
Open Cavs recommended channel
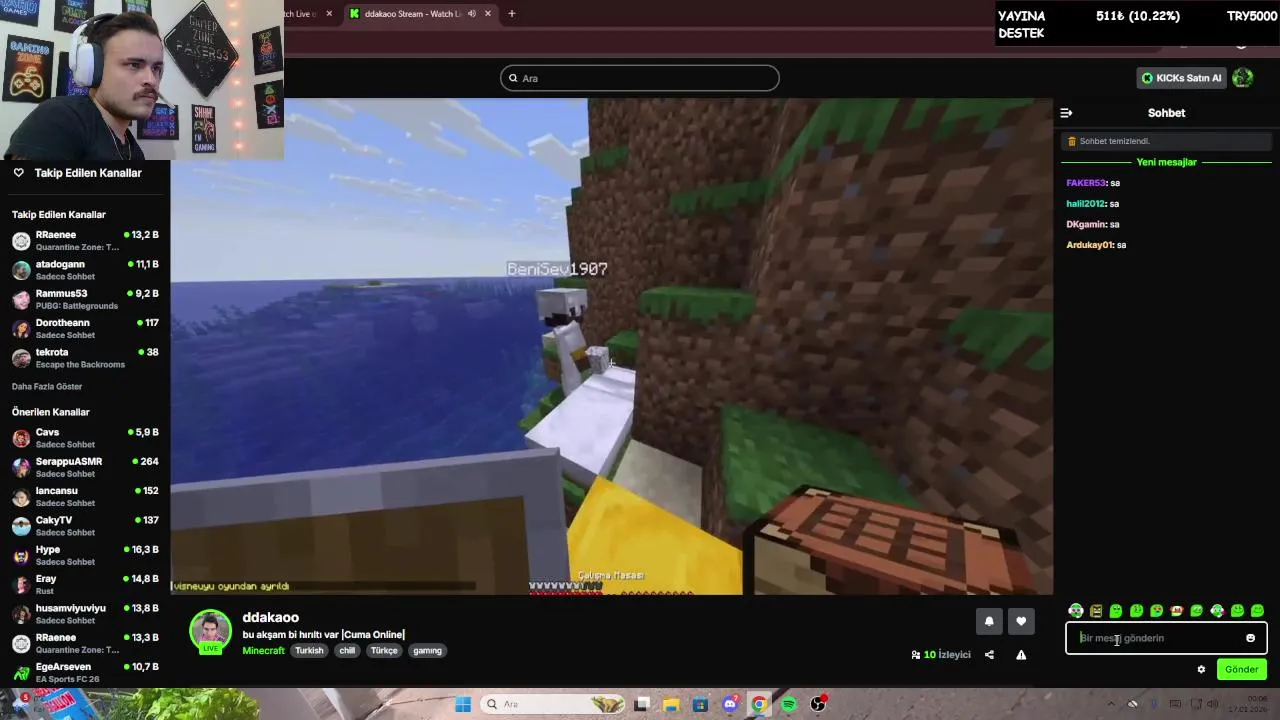85,438
